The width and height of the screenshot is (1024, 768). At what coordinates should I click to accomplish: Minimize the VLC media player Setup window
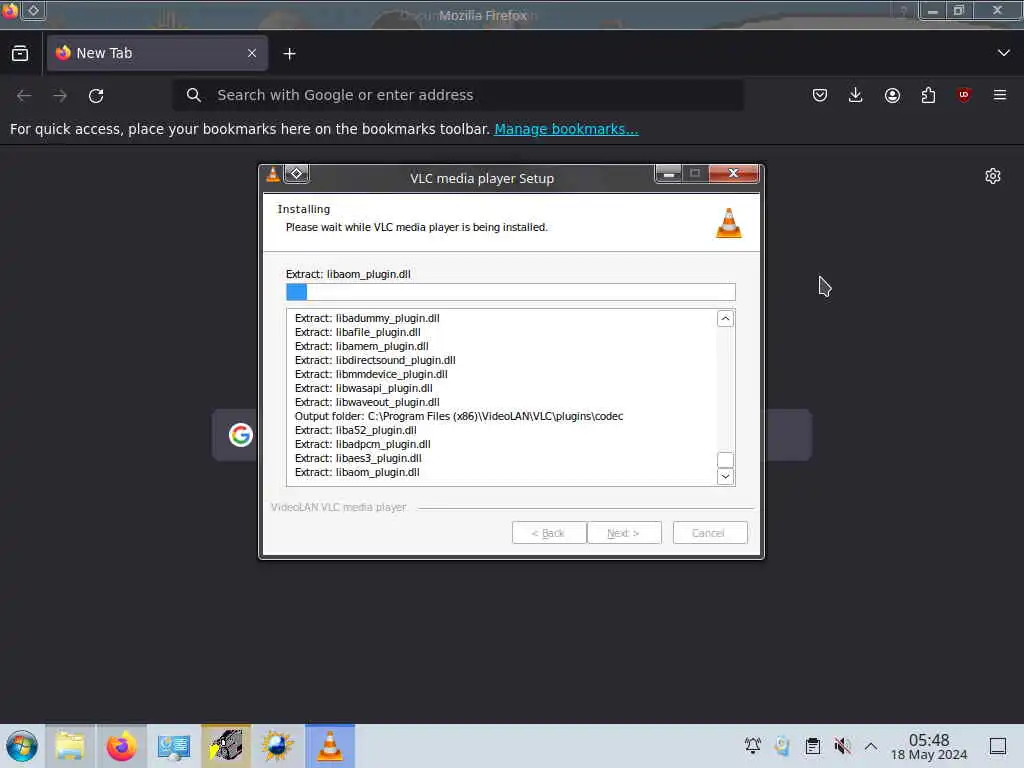click(668, 174)
